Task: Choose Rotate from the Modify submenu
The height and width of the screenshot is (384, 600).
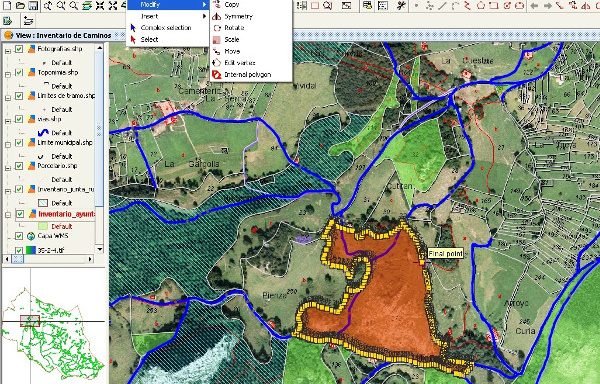Action: click(234, 28)
